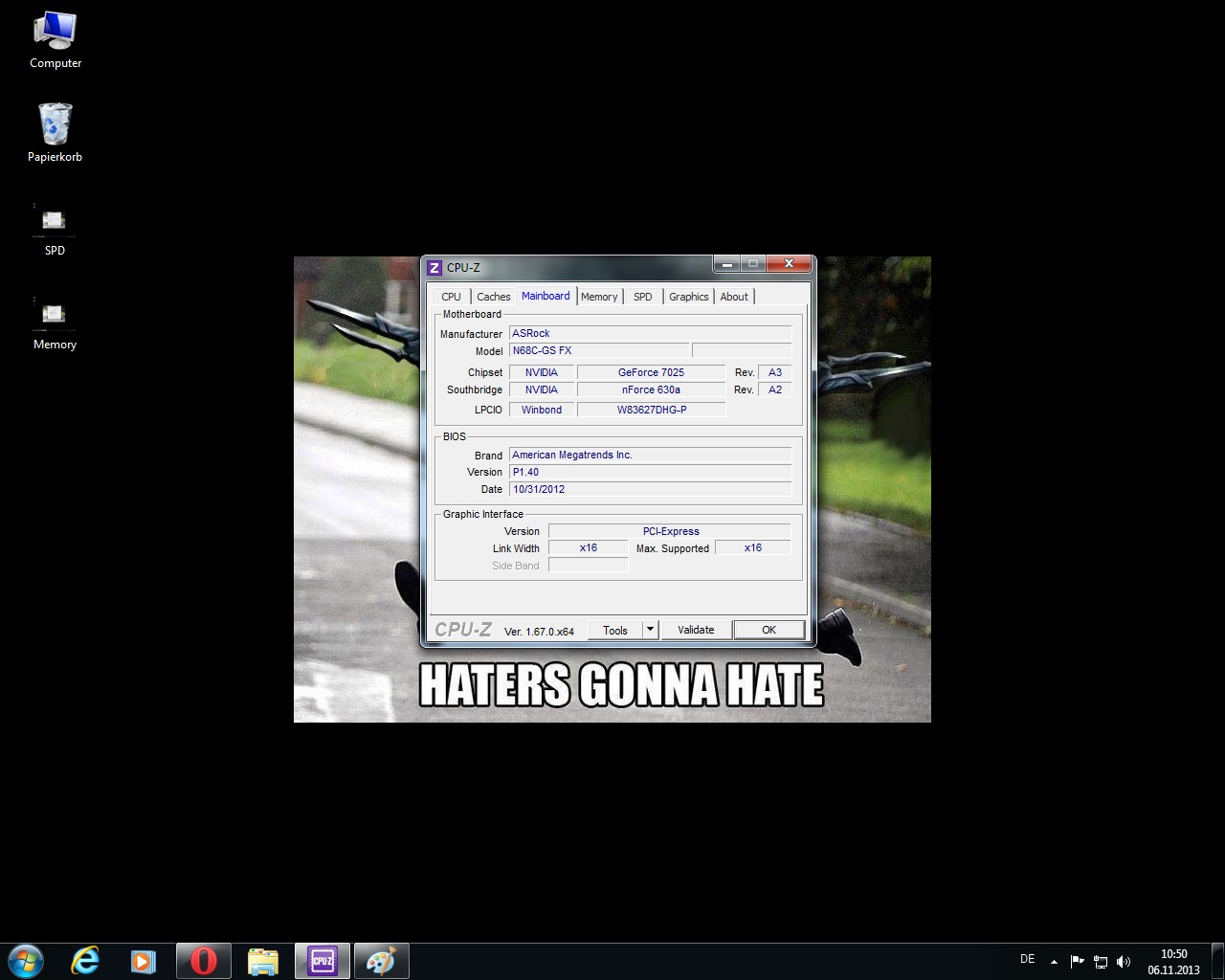This screenshot has width=1225, height=980.
Task: Click the ASRock manufacturer field
Action: [x=651, y=333]
